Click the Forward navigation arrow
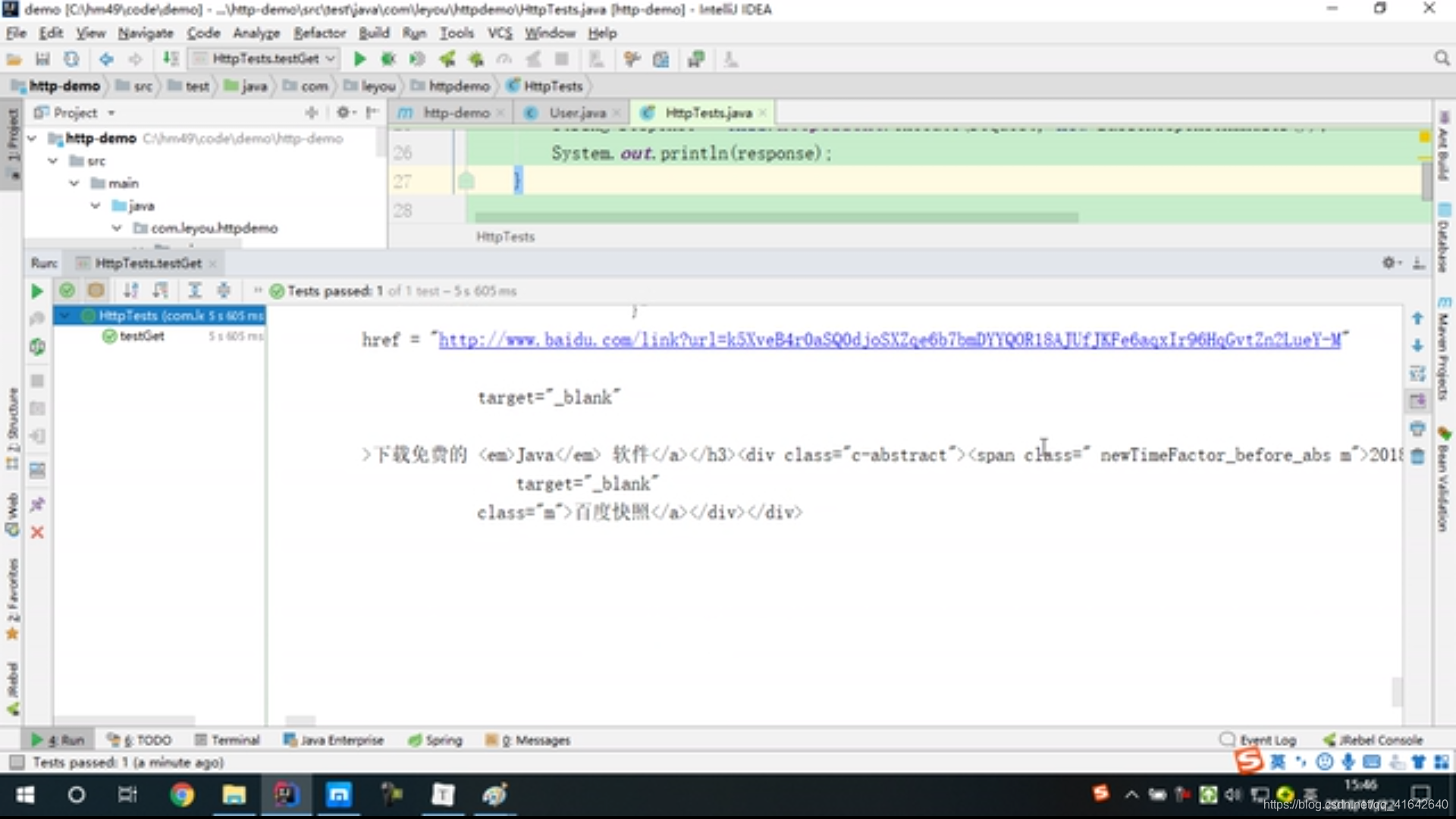The height and width of the screenshot is (819, 1456). click(x=135, y=59)
